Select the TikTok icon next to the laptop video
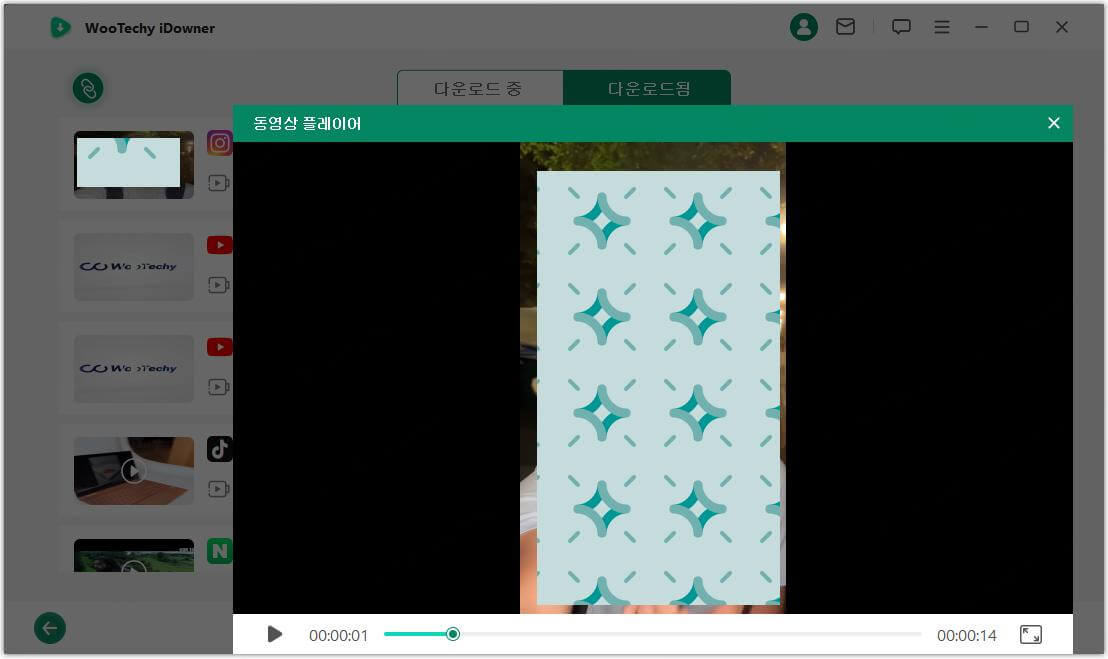This screenshot has height=659, width=1108. [x=219, y=449]
